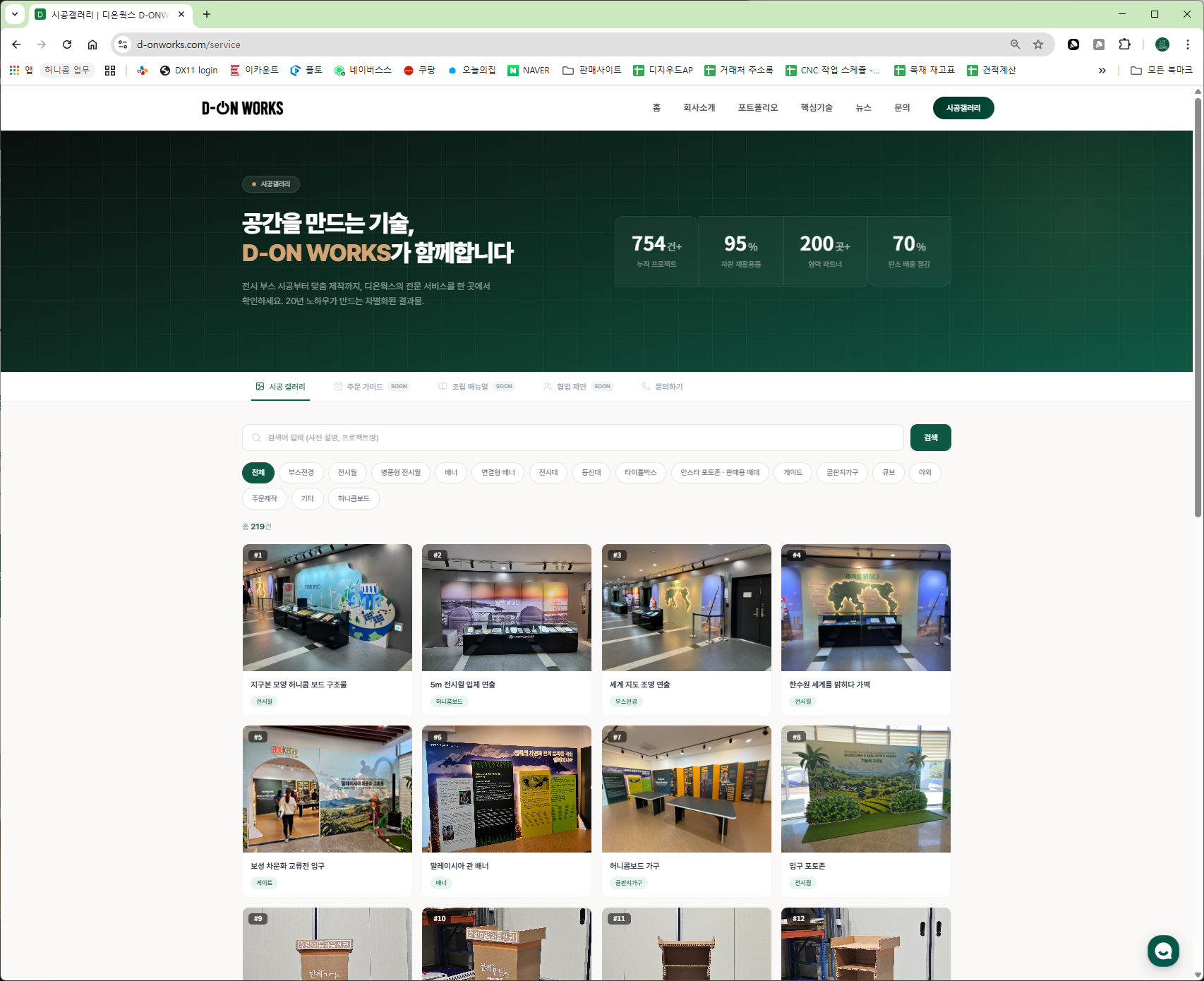This screenshot has height=981, width=1204.
Task: Filter gallery by 골판지가구
Action: [842, 472]
